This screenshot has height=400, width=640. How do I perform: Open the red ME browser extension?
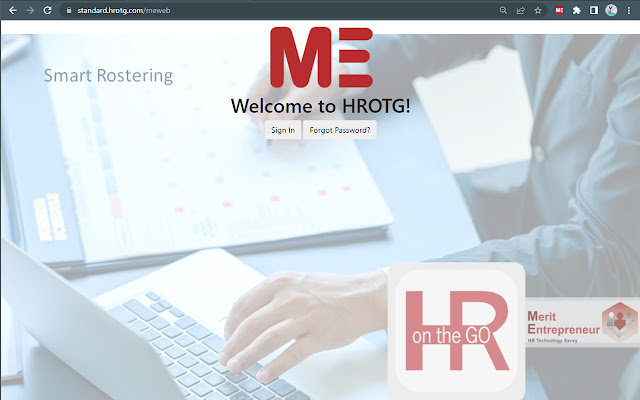pos(559,11)
